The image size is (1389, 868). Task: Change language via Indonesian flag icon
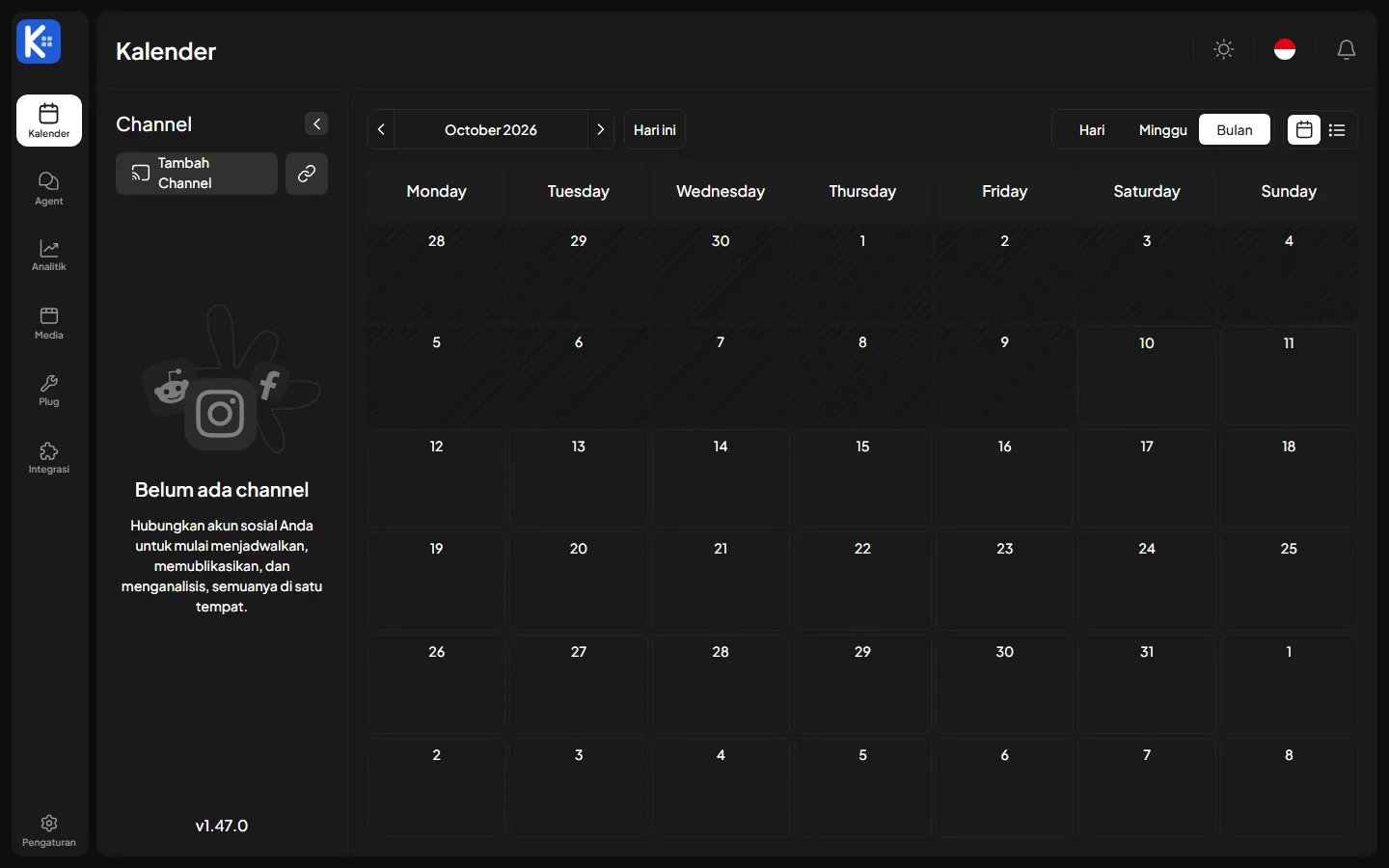point(1285,49)
